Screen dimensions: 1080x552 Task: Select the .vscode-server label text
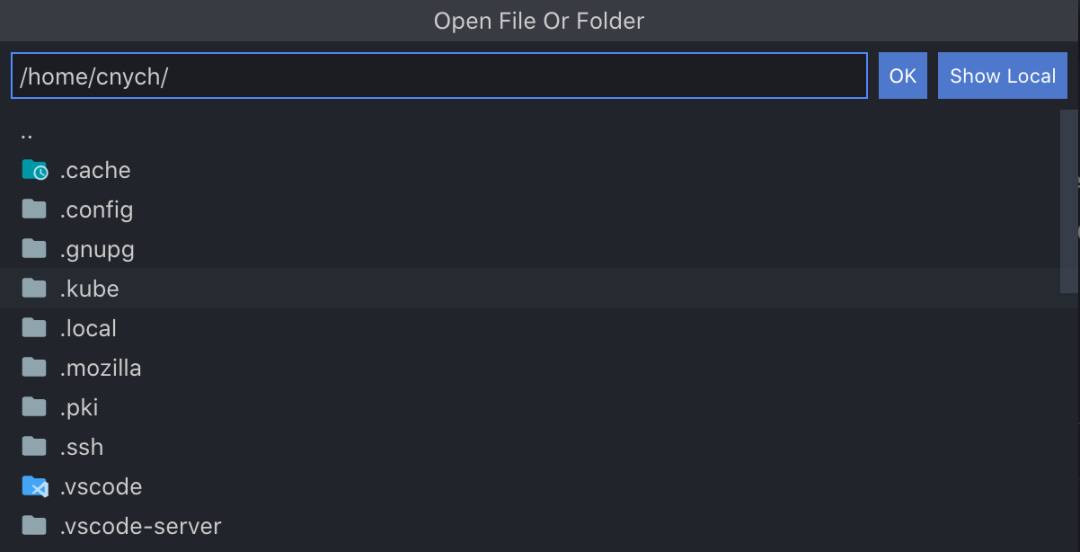click(x=141, y=527)
